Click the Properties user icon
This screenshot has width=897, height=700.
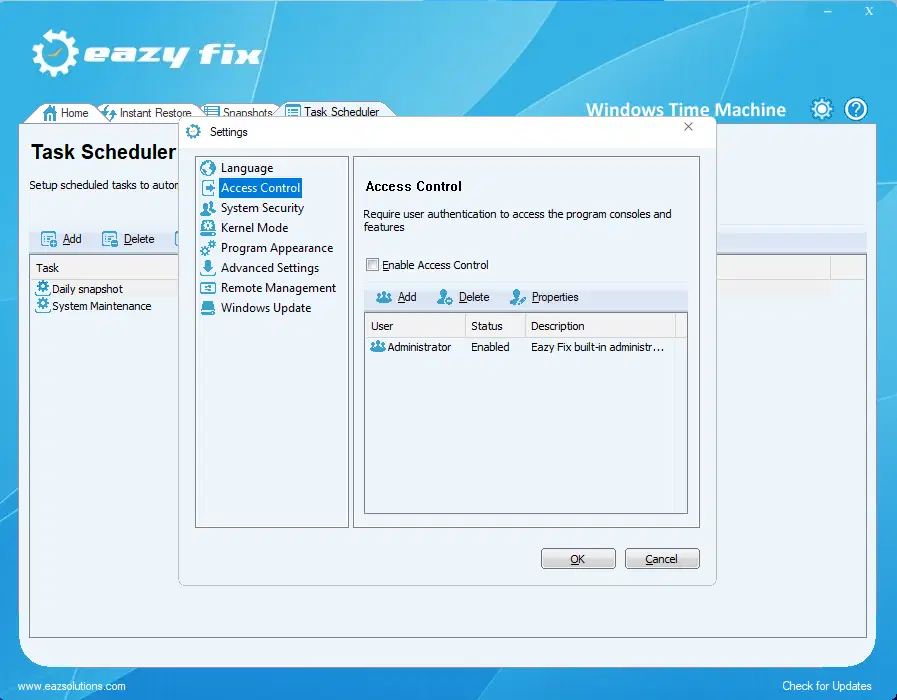518,297
